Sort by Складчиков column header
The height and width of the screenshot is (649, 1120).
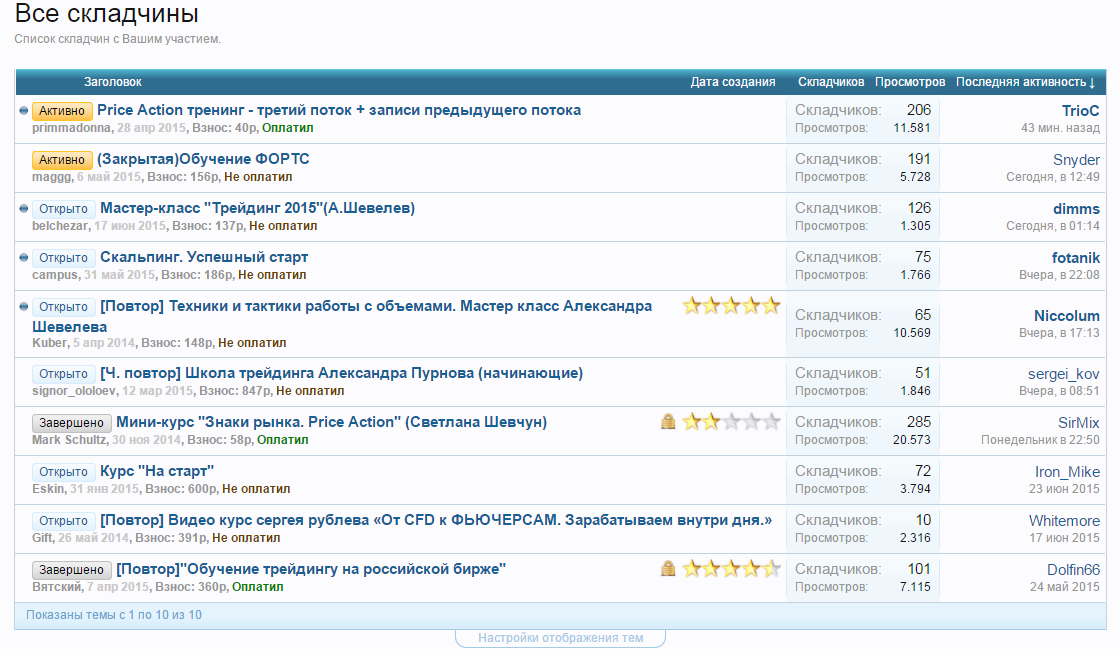pyautogui.click(x=831, y=82)
